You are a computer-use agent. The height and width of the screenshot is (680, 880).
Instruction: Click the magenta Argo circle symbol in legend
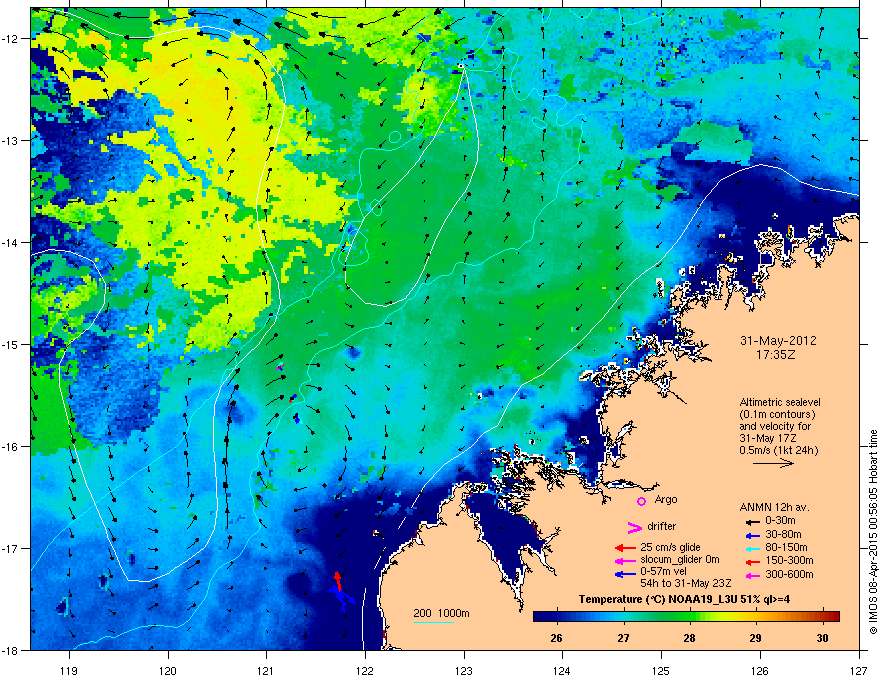[x=641, y=501]
